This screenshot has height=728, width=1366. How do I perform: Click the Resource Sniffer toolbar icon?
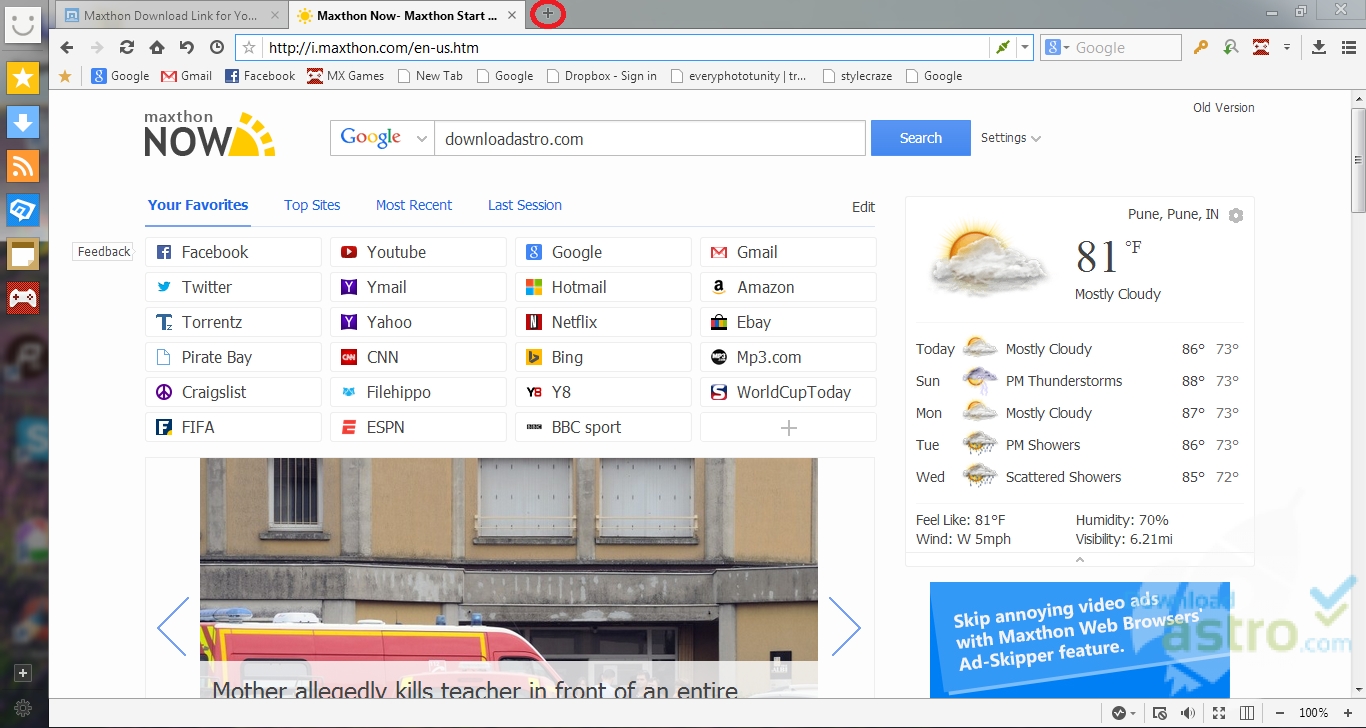tap(1231, 47)
